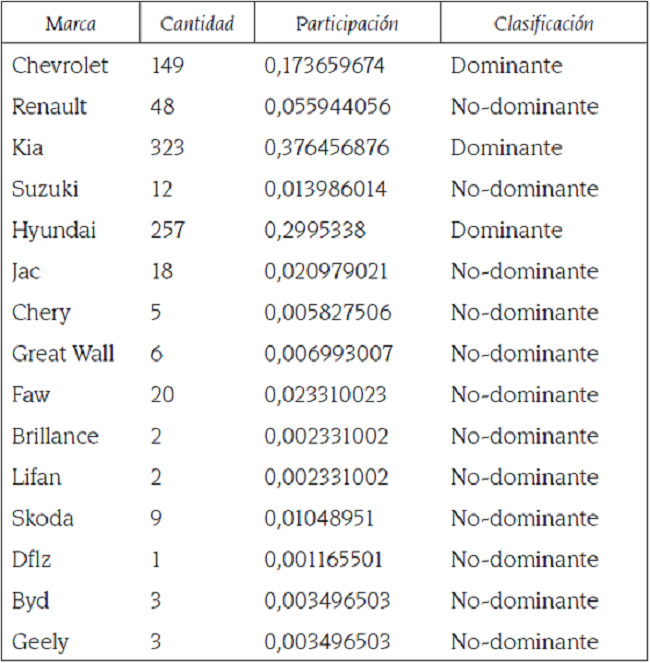Viewport: 650px width, 663px height.
Task: Click the Hyundai row label
Action: [x=54, y=230]
